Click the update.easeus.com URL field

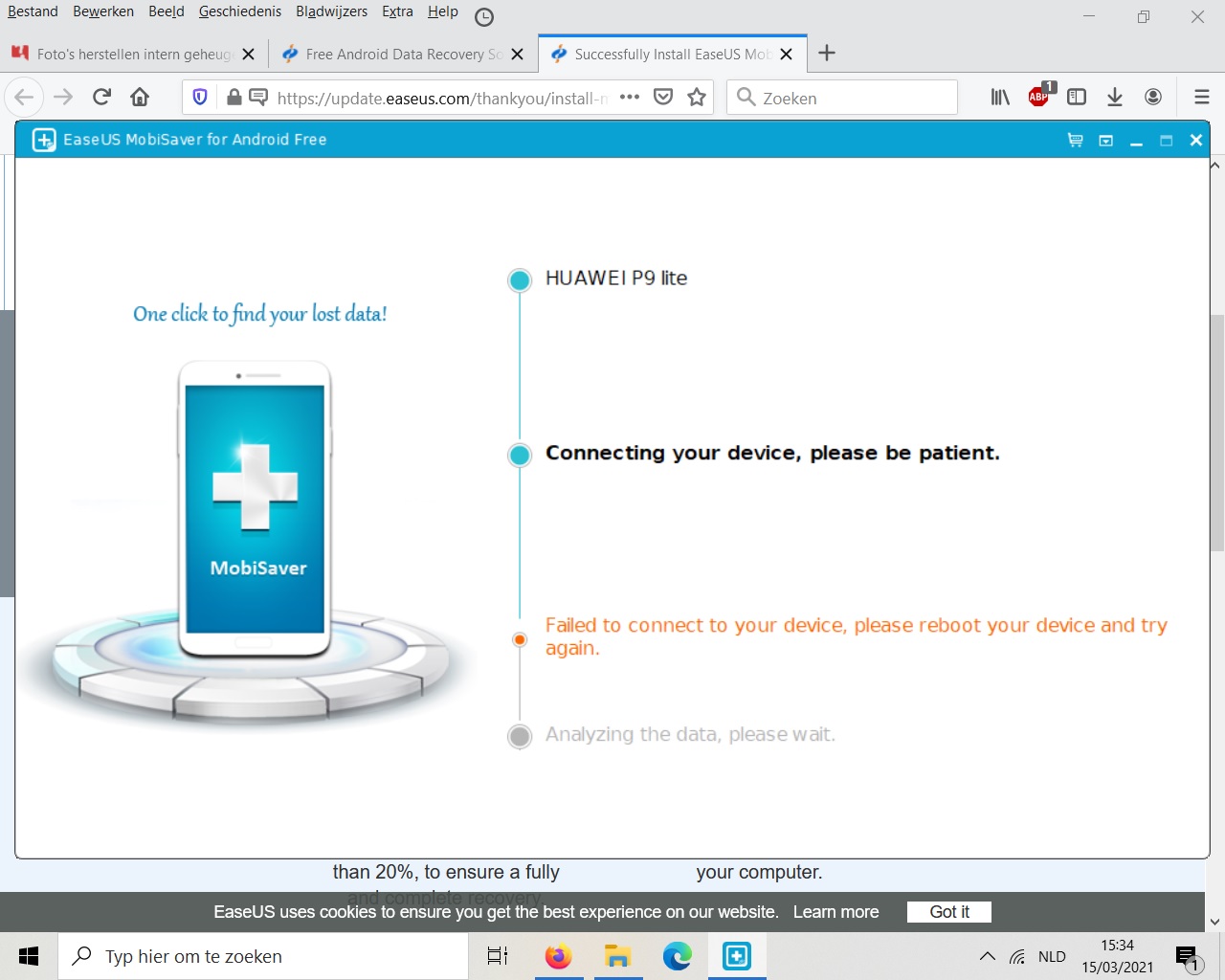[x=442, y=98]
